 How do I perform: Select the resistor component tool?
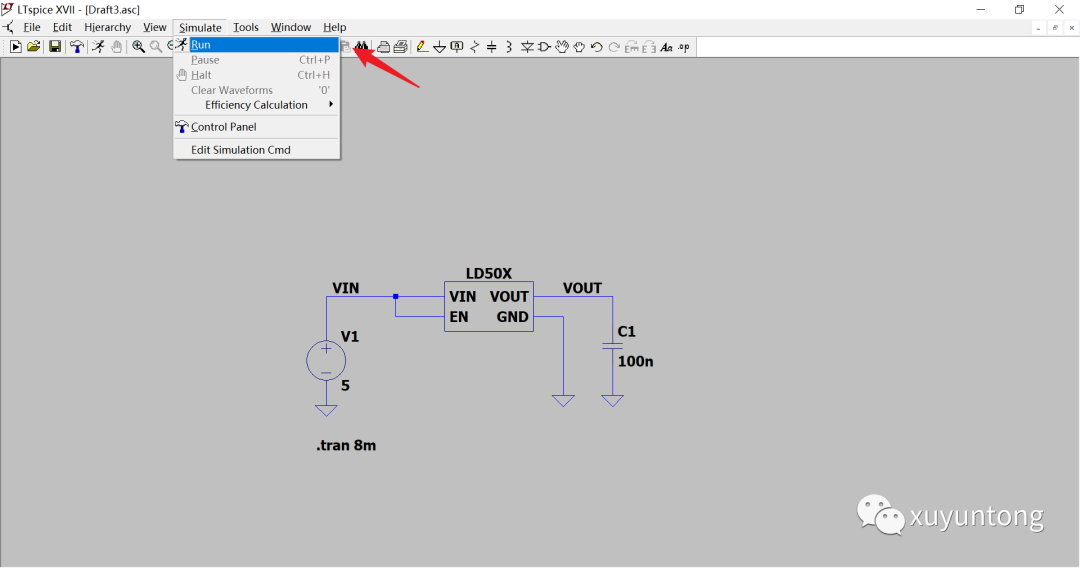click(475, 47)
